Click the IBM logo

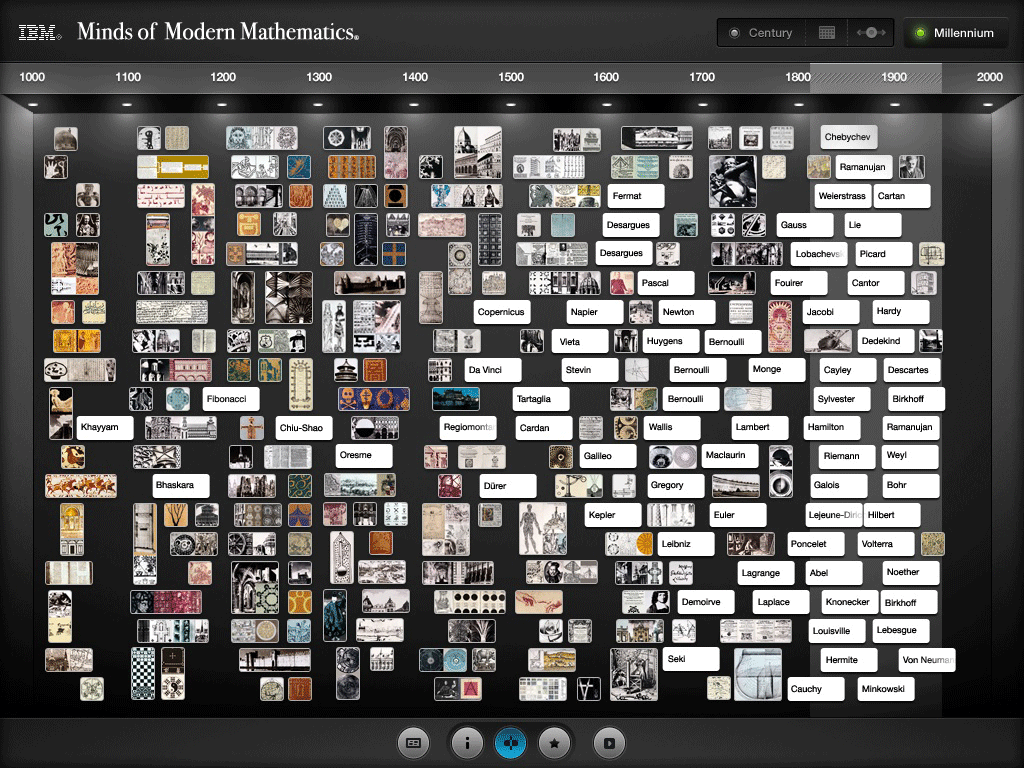point(40,33)
